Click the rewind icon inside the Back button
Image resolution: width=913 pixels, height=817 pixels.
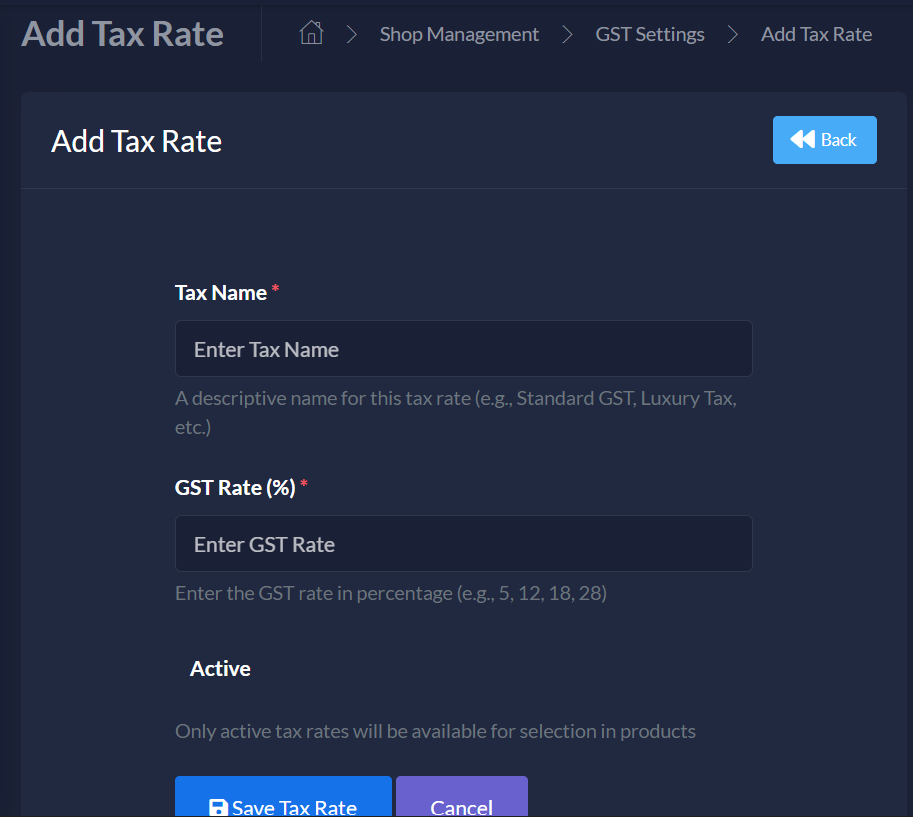(x=805, y=140)
